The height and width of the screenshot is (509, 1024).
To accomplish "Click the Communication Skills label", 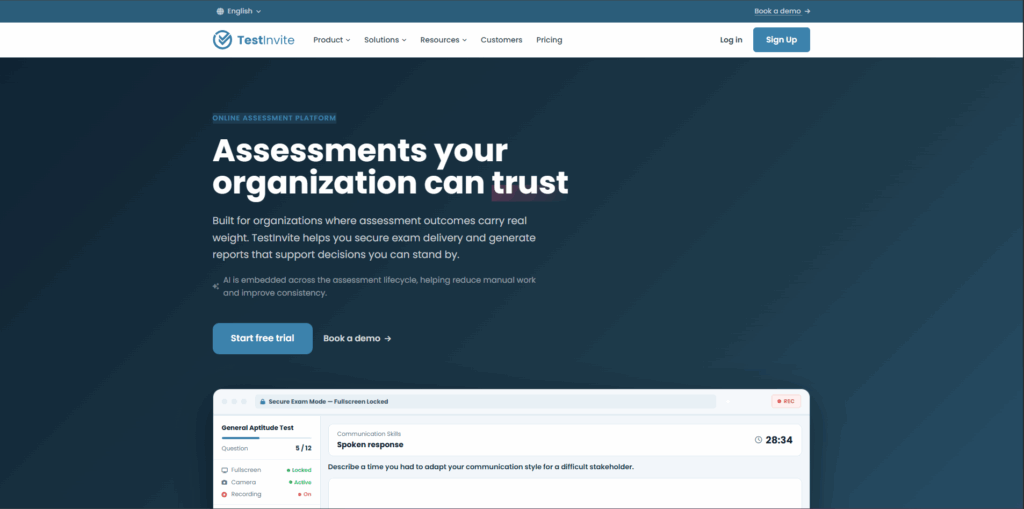I will pyautogui.click(x=369, y=434).
